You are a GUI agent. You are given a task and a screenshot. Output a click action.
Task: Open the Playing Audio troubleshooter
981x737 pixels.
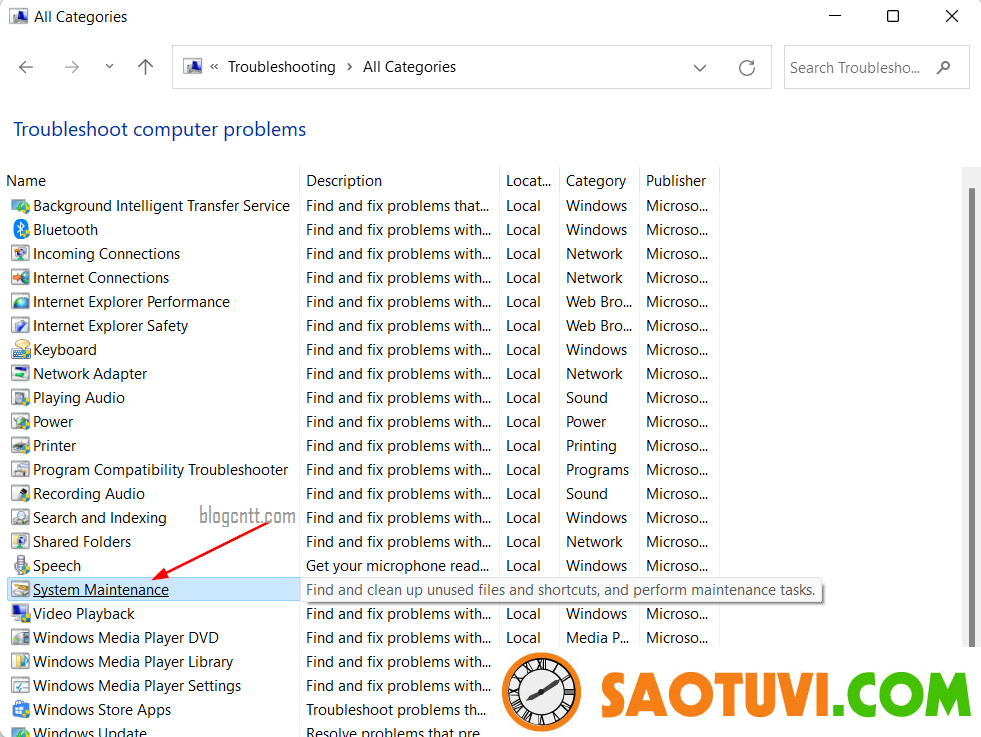(x=79, y=397)
